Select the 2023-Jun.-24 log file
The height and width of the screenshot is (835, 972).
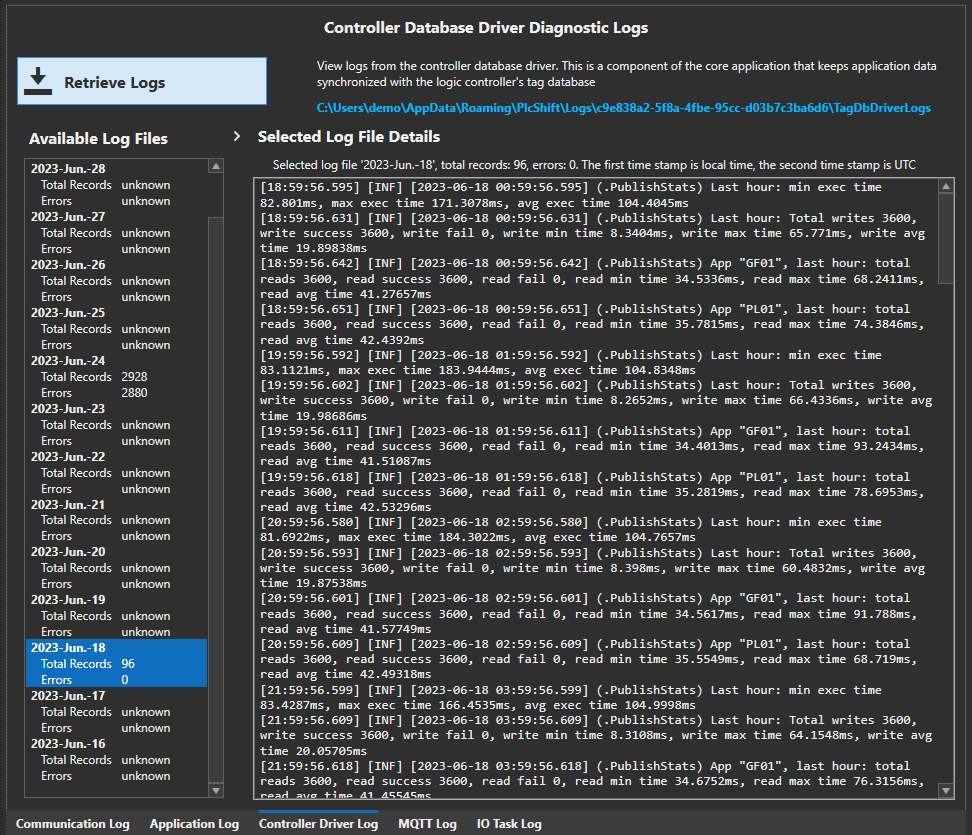117,376
